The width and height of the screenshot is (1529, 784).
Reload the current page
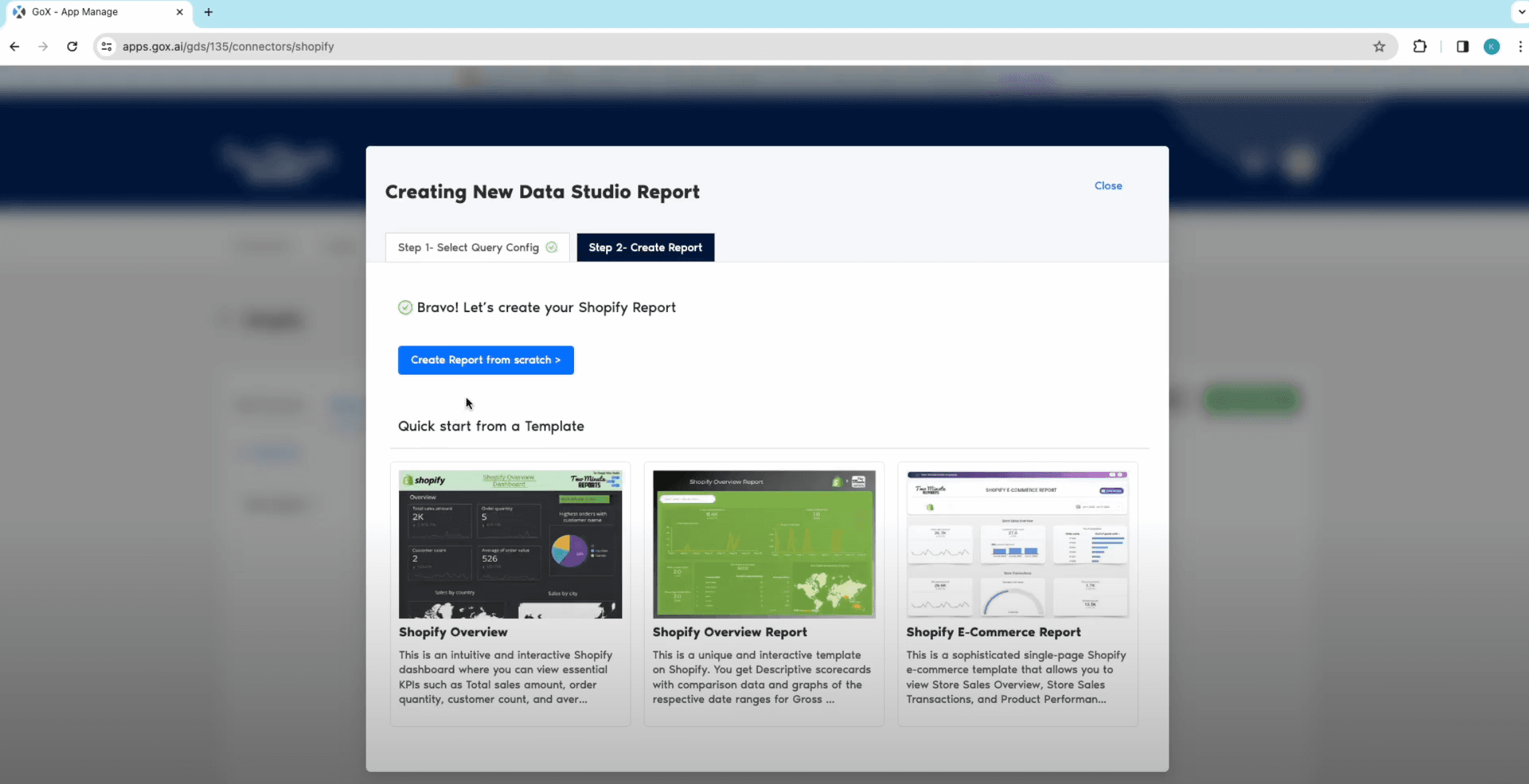tap(73, 47)
